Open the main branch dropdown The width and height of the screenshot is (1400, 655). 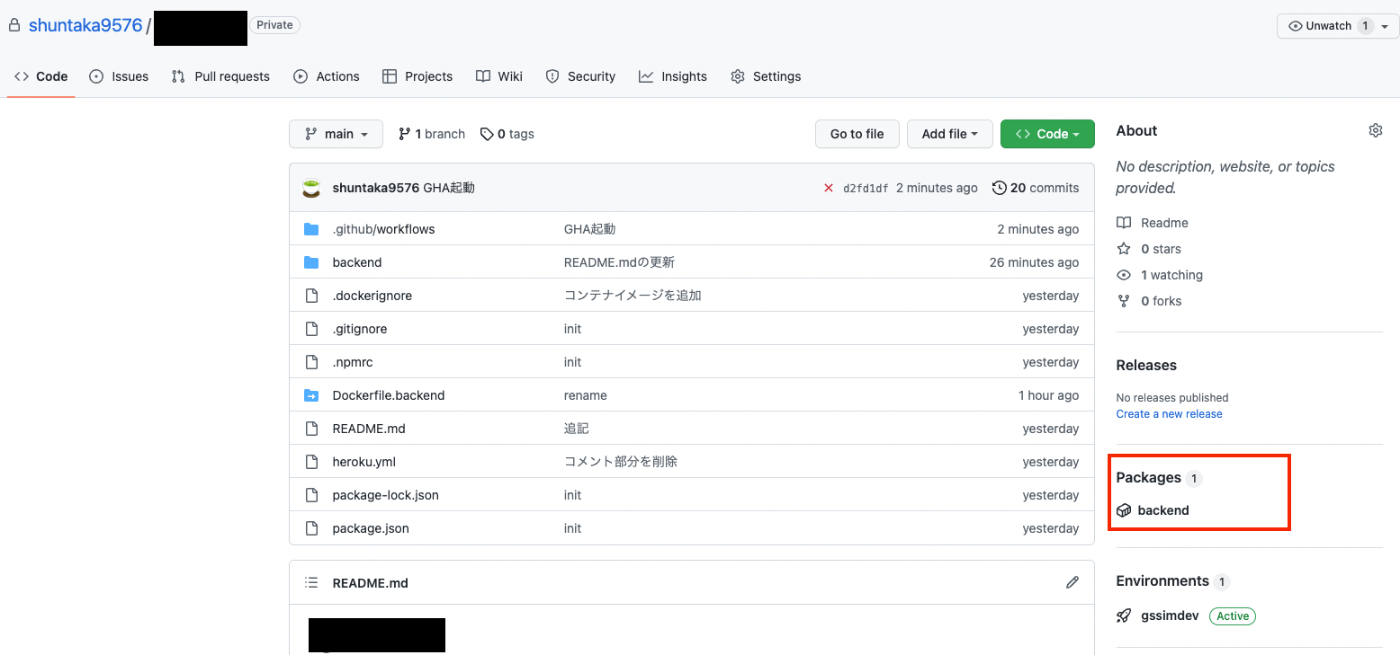point(336,134)
